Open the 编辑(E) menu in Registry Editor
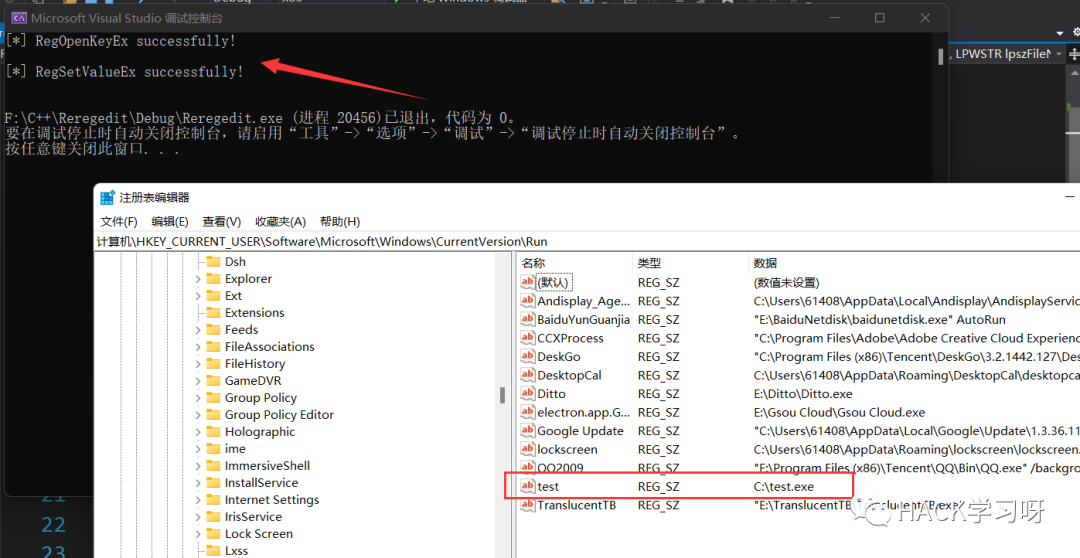Image resolution: width=1080 pixels, height=558 pixels. (169, 221)
